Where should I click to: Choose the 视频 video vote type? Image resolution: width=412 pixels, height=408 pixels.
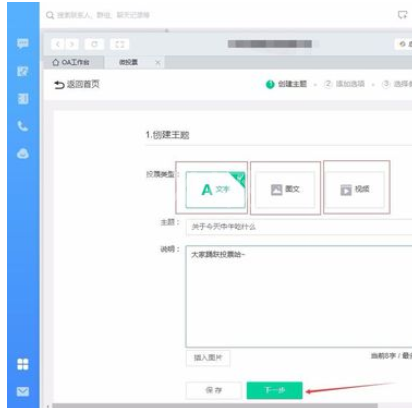coord(355,189)
